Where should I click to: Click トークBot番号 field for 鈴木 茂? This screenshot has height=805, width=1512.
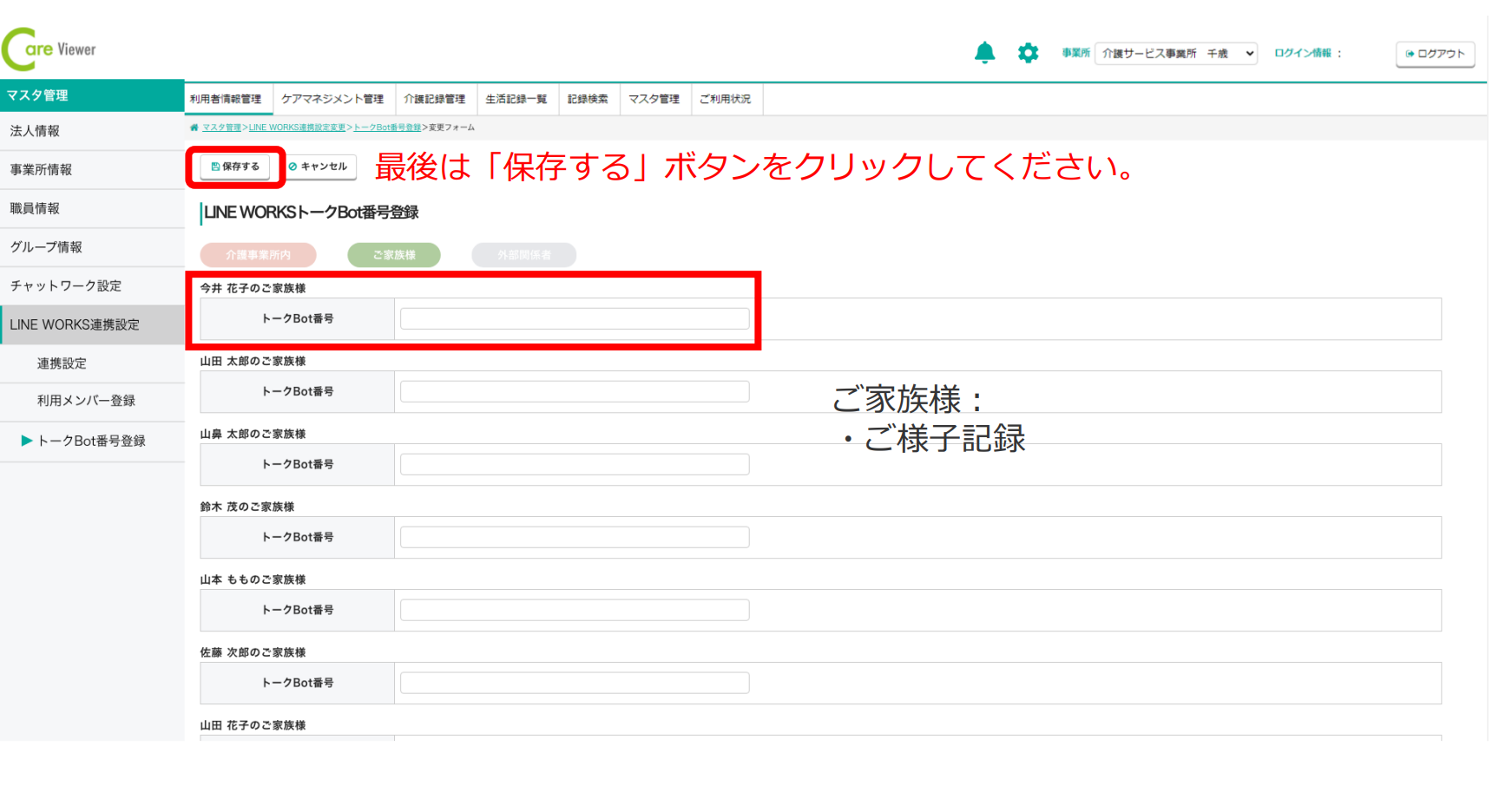click(x=574, y=537)
